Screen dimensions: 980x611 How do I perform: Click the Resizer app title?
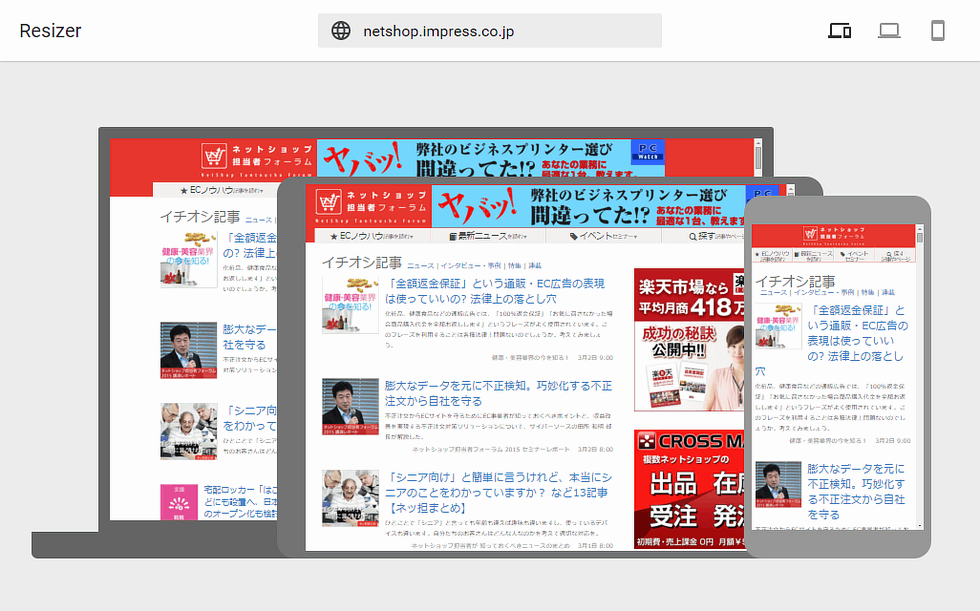tap(50, 31)
